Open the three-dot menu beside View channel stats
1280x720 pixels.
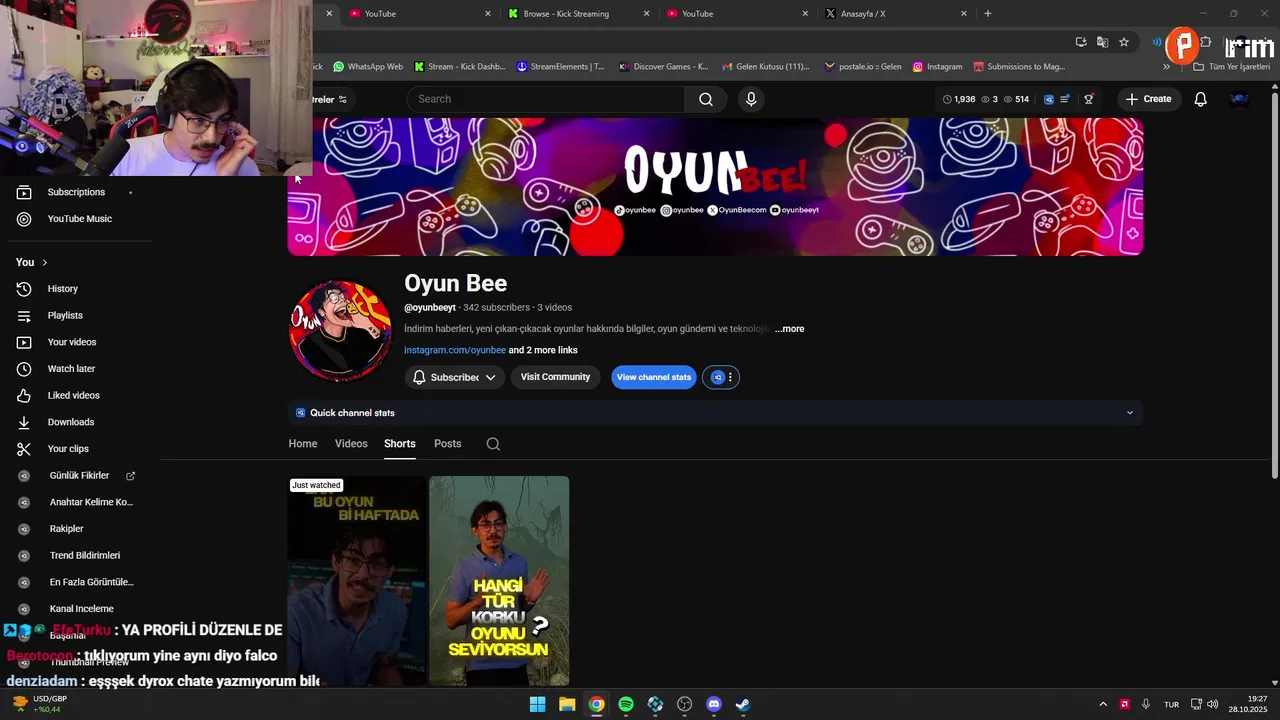[x=730, y=377]
